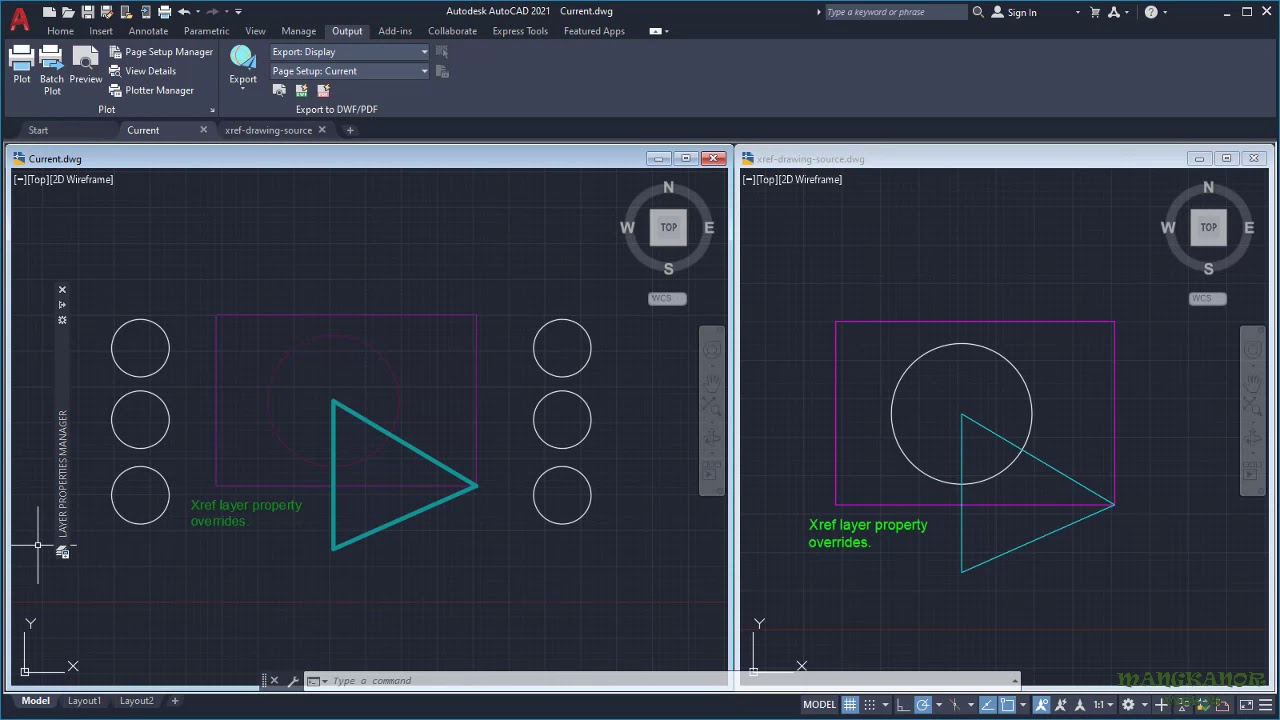Click the Export globe icon
Image resolution: width=1280 pixels, height=720 pixels.
tap(243, 57)
